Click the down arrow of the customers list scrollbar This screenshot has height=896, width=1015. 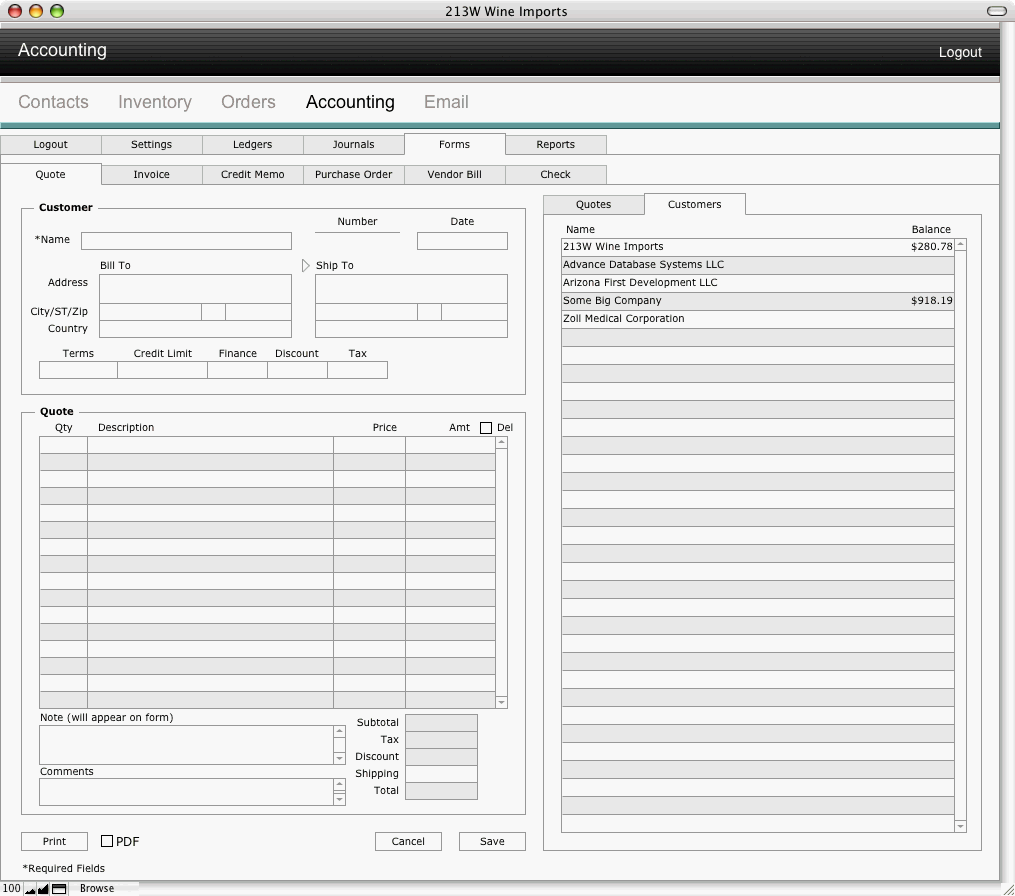[x=961, y=826]
